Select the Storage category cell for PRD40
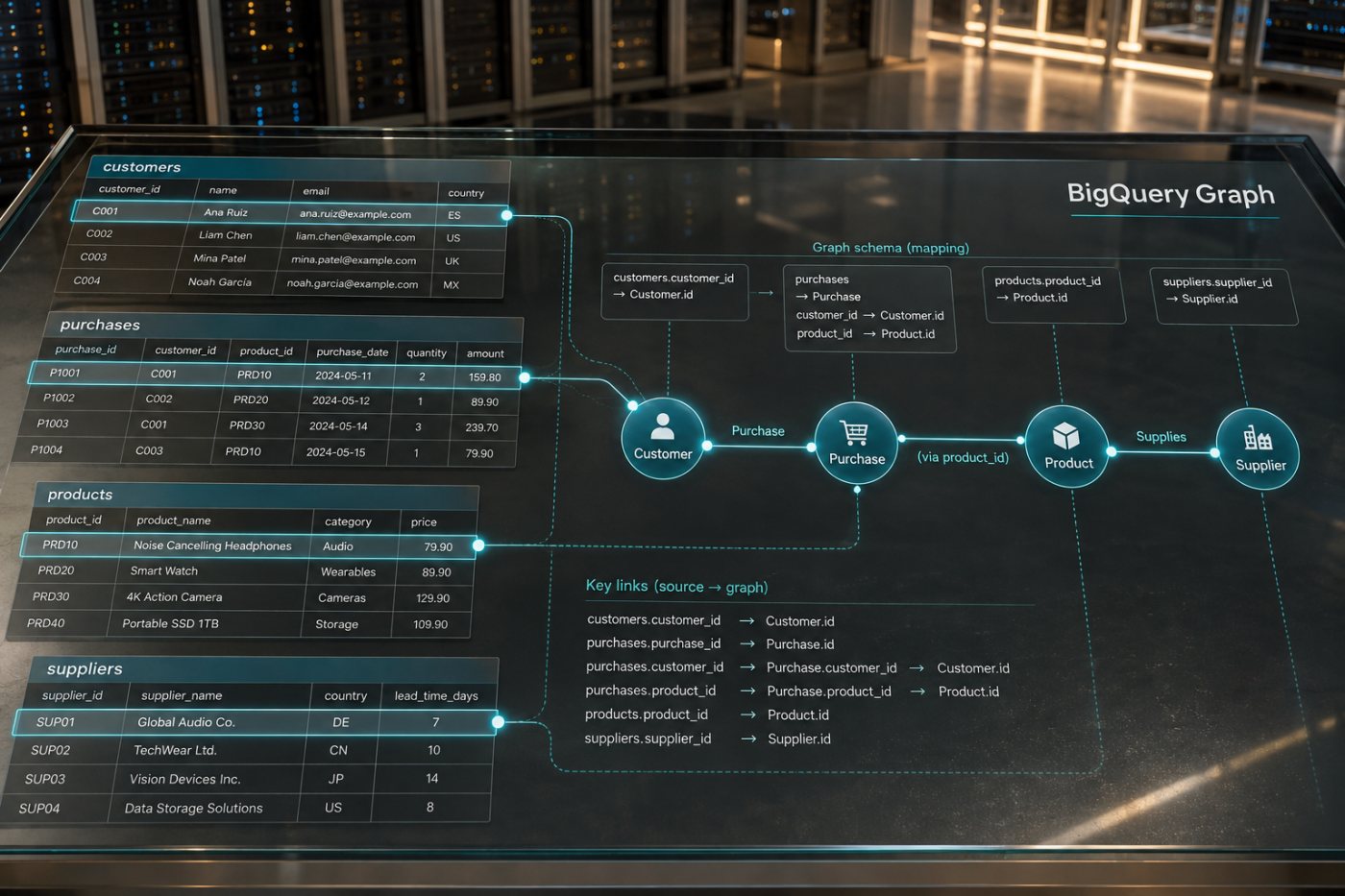This screenshot has height=896, width=1345. pyautogui.click(x=336, y=624)
